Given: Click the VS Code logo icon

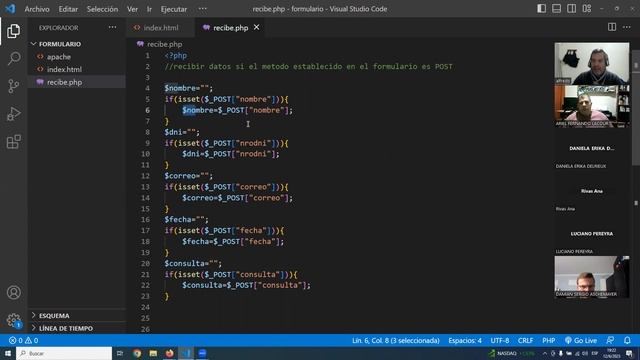Looking at the screenshot, I should pos(10,9).
